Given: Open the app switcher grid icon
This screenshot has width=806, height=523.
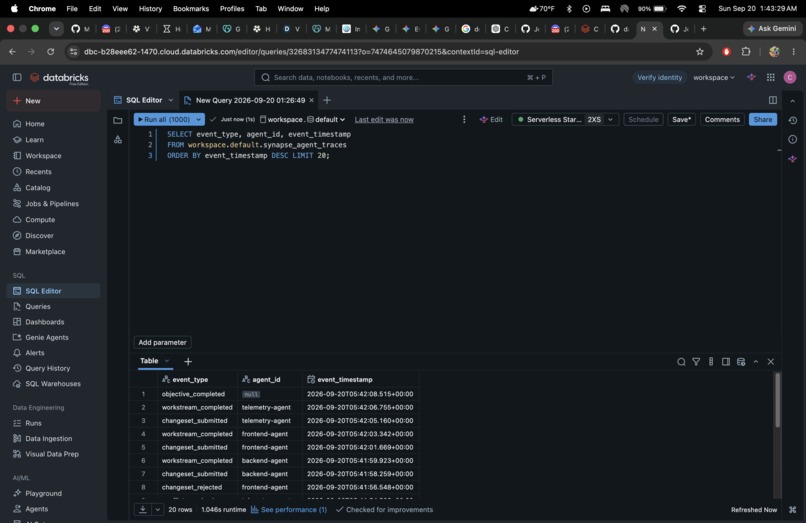Looking at the screenshot, I should (x=771, y=77).
